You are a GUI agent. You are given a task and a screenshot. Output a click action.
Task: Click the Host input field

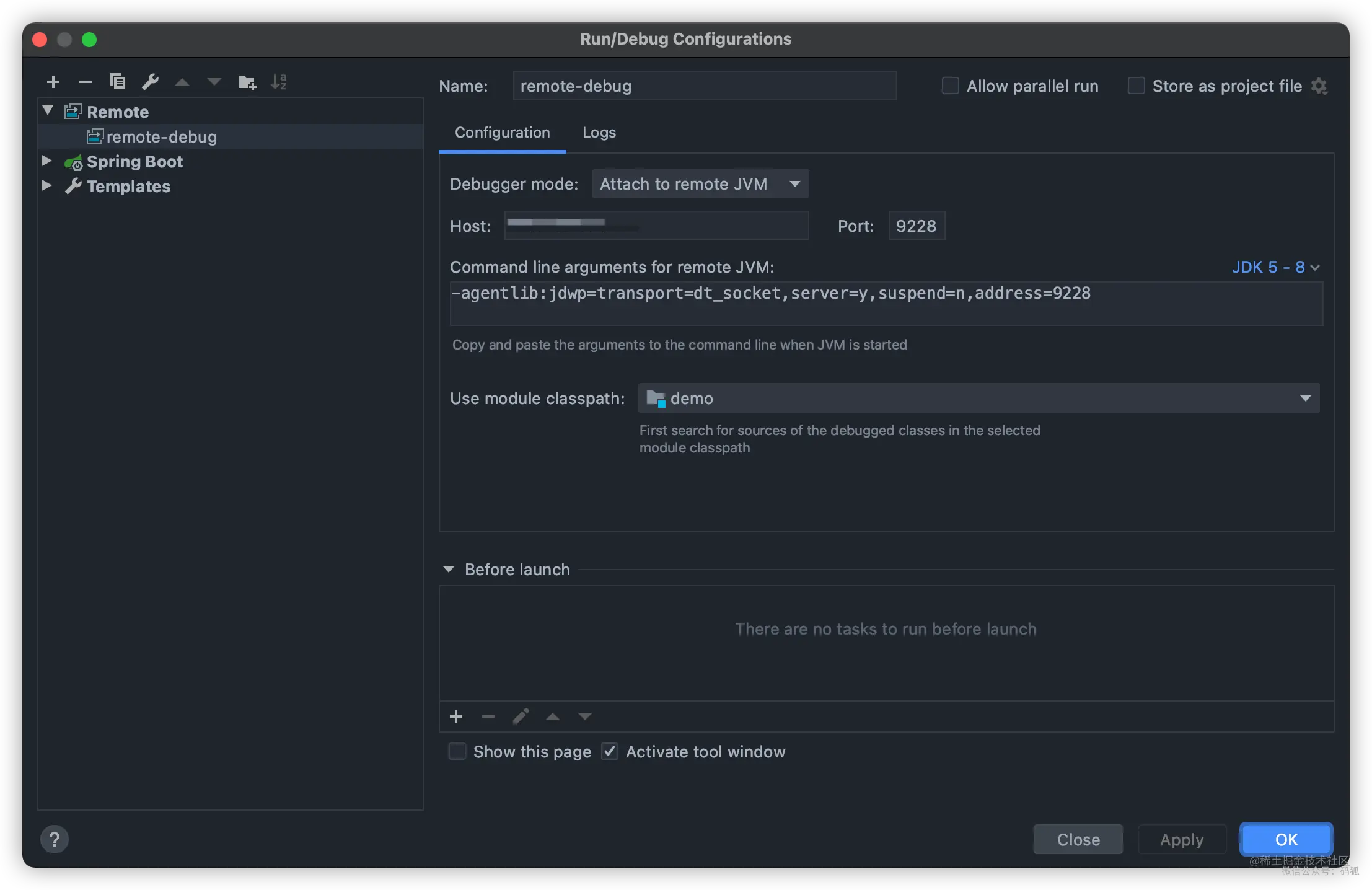coord(656,226)
